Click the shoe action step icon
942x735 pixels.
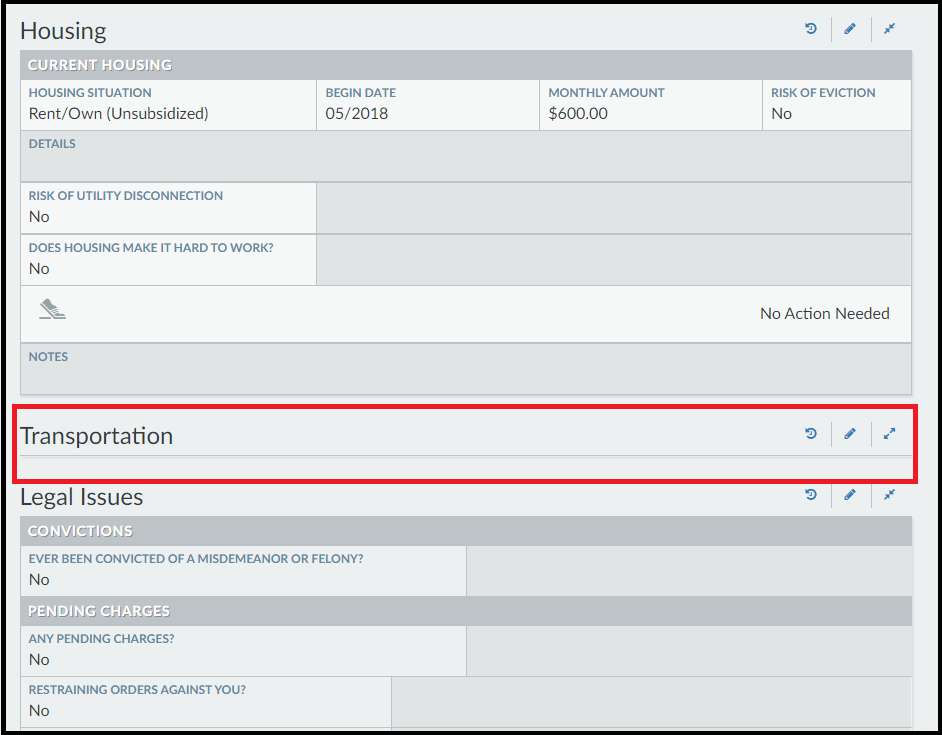click(x=52, y=309)
